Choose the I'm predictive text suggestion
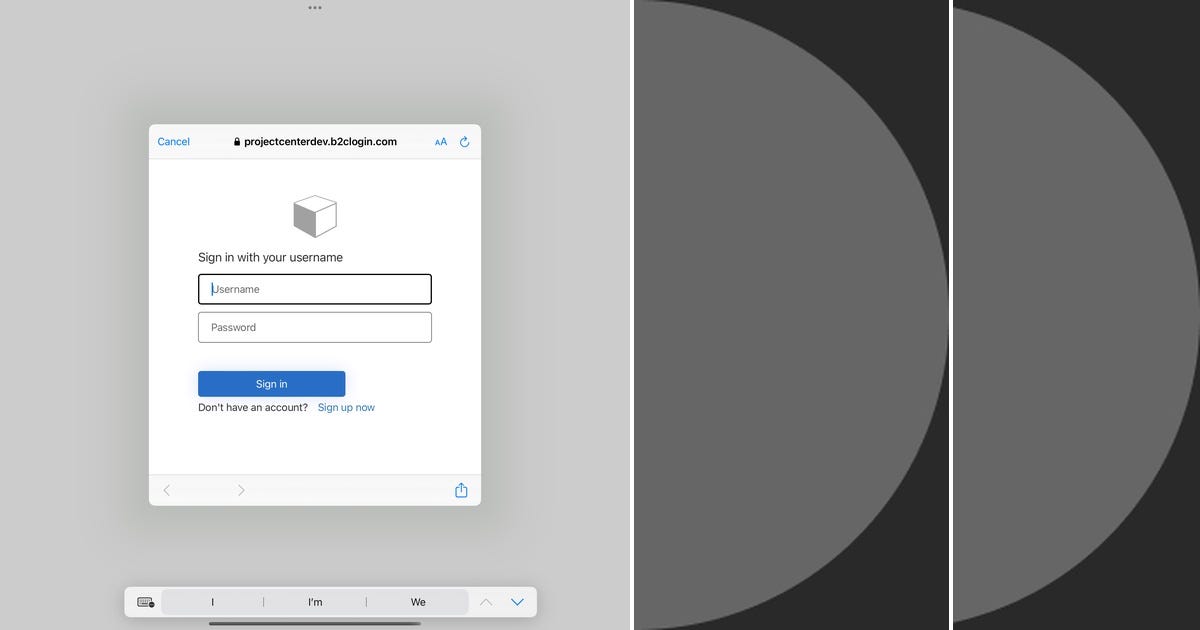 [x=315, y=601]
